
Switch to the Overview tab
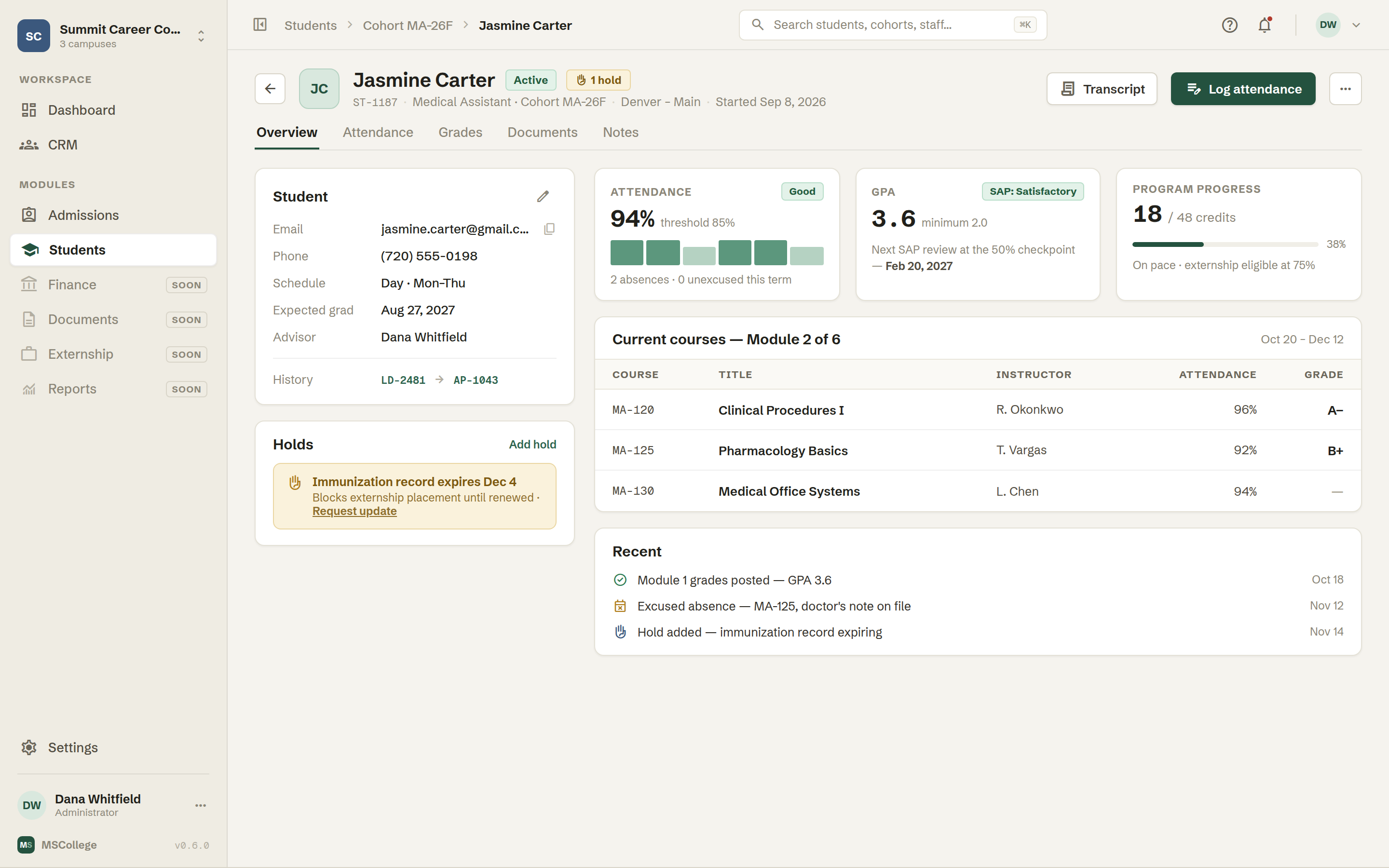tap(287, 132)
